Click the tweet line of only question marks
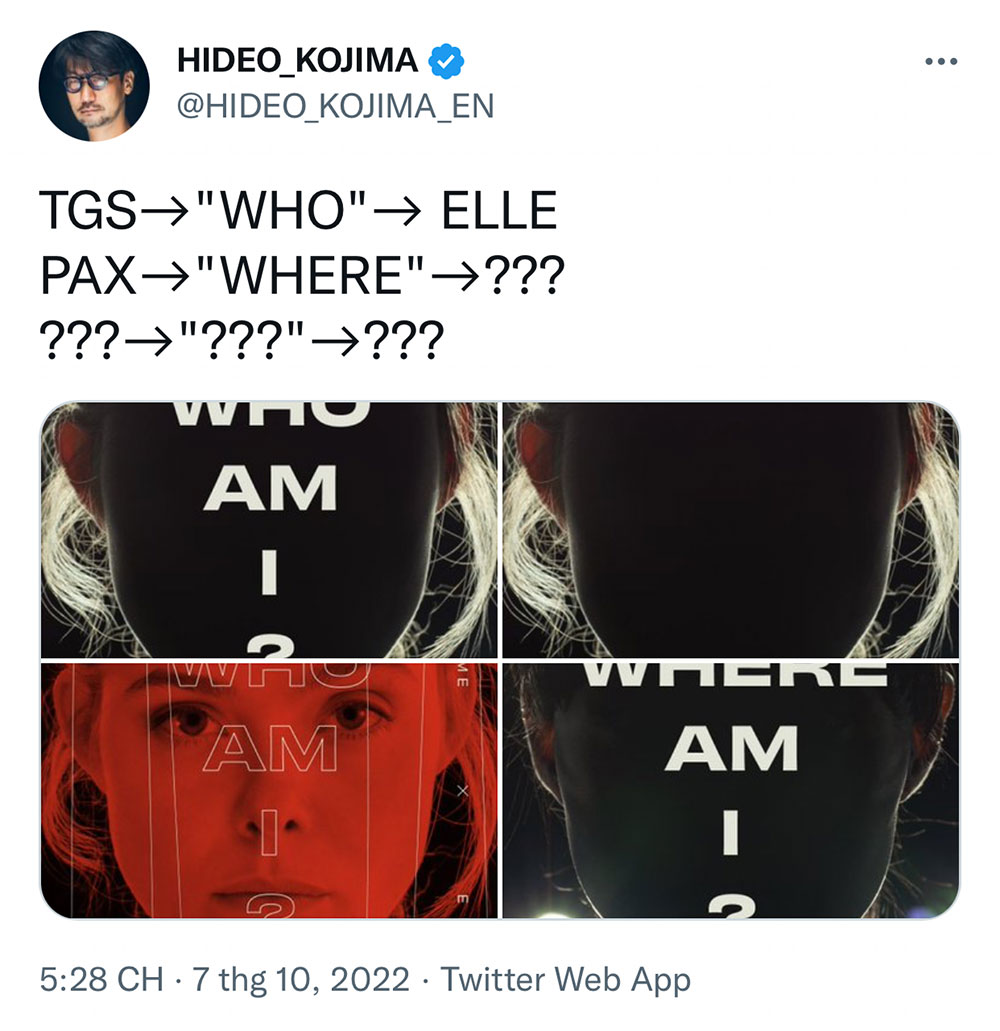The height and width of the screenshot is (1031, 1000). tap(242, 341)
